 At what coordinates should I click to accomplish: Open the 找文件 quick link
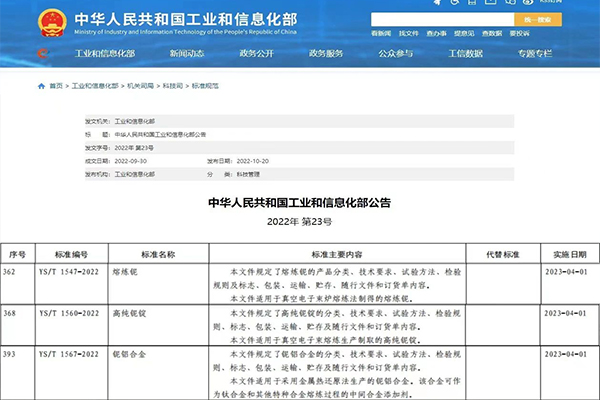(409, 34)
